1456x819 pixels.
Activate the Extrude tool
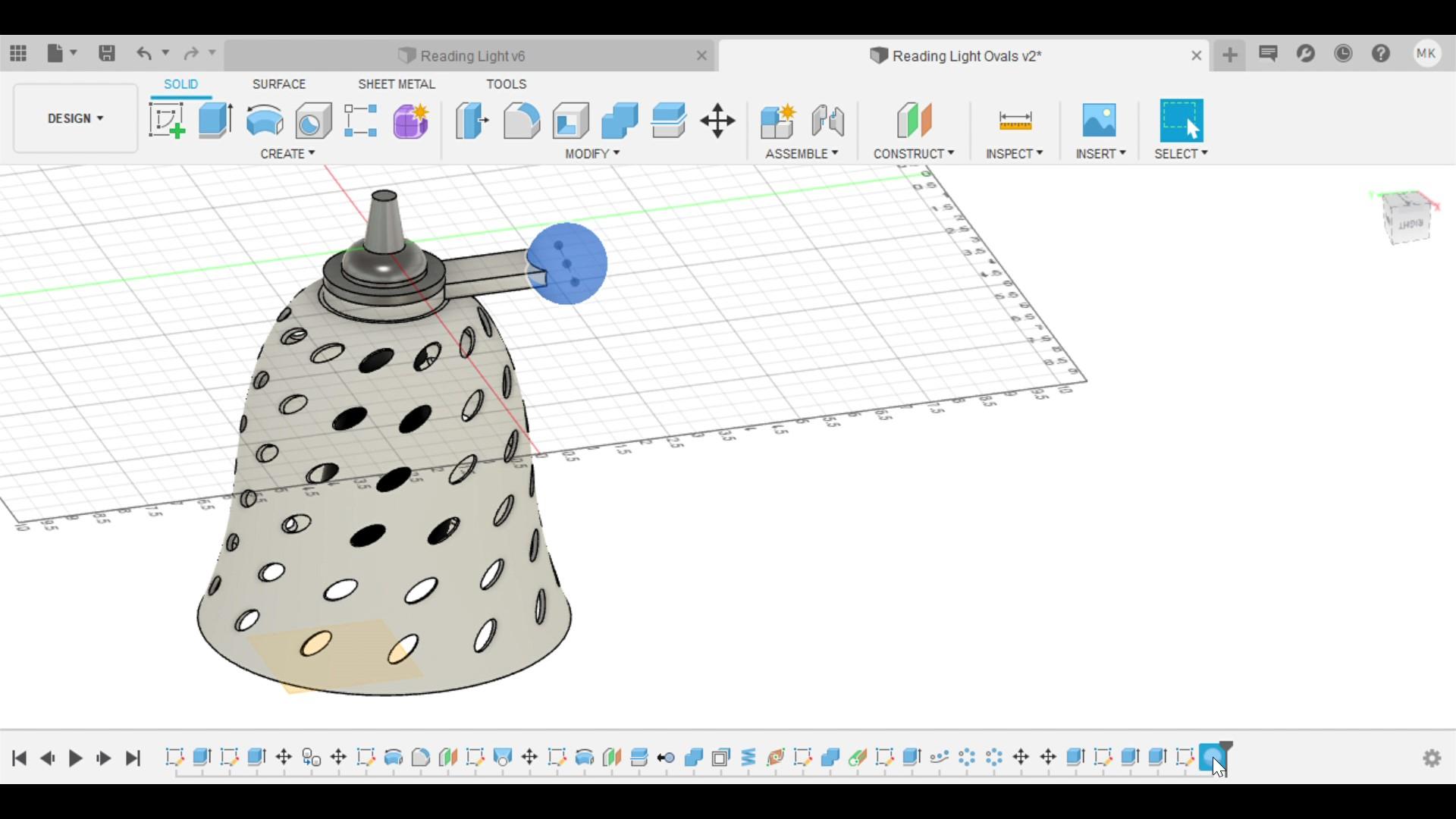point(214,120)
